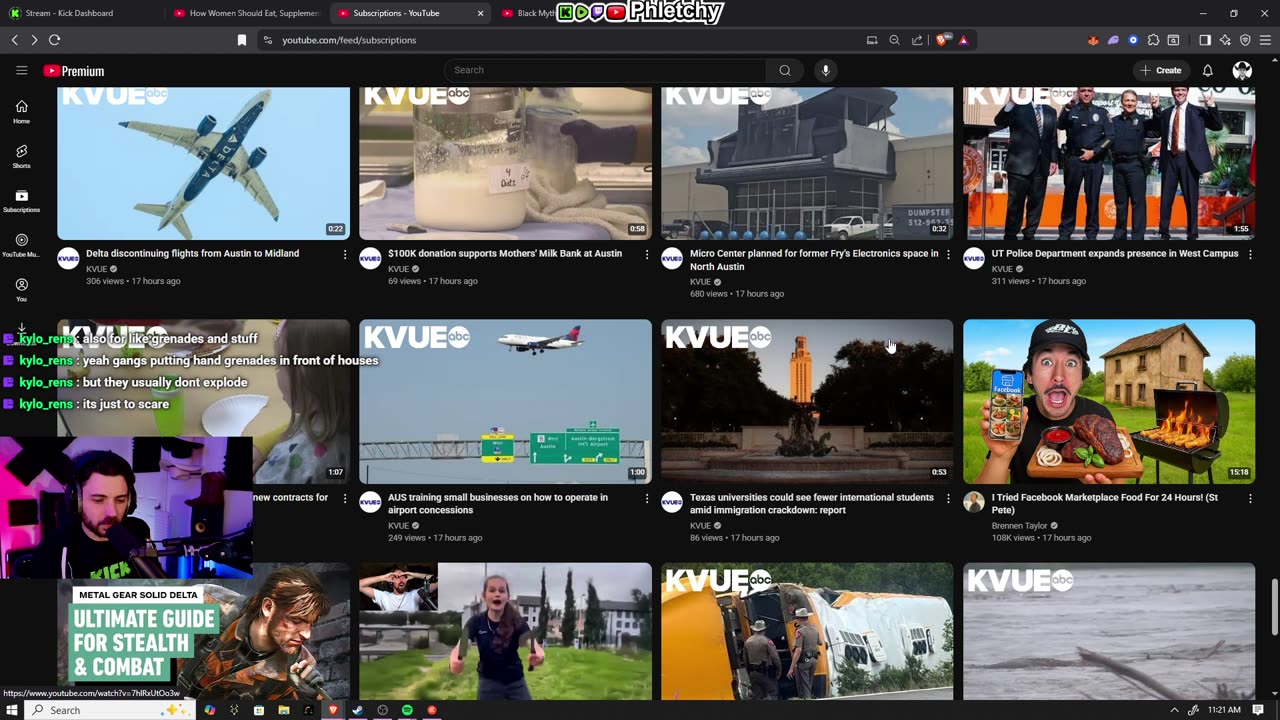1280x720 pixels.
Task: Go to Home in YouTube sidebar
Action: (21, 112)
